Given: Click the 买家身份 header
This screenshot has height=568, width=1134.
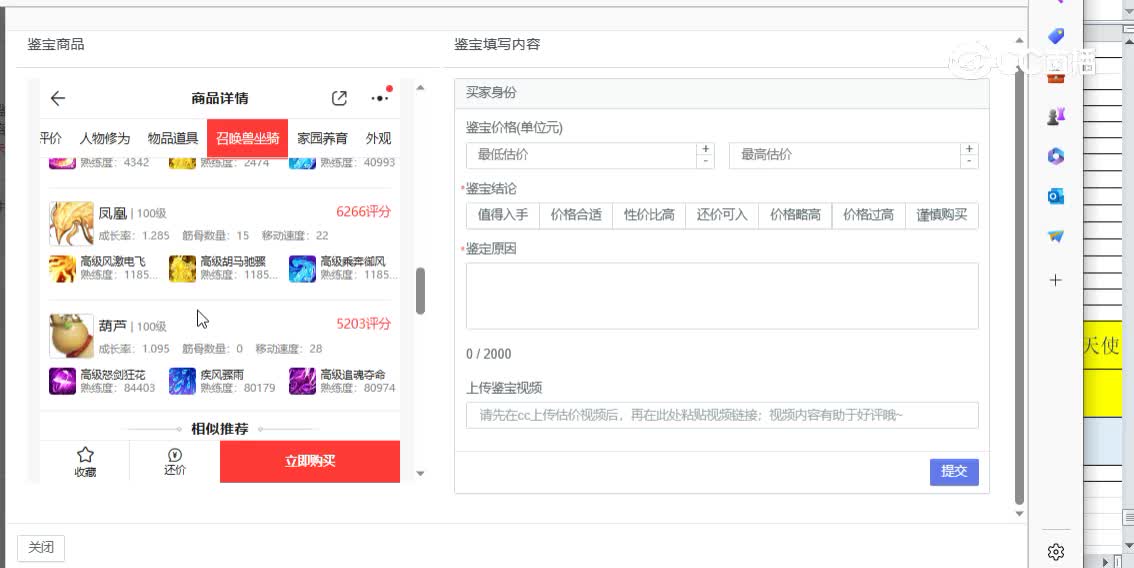Looking at the screenshot, I should [x=722, y=93].
